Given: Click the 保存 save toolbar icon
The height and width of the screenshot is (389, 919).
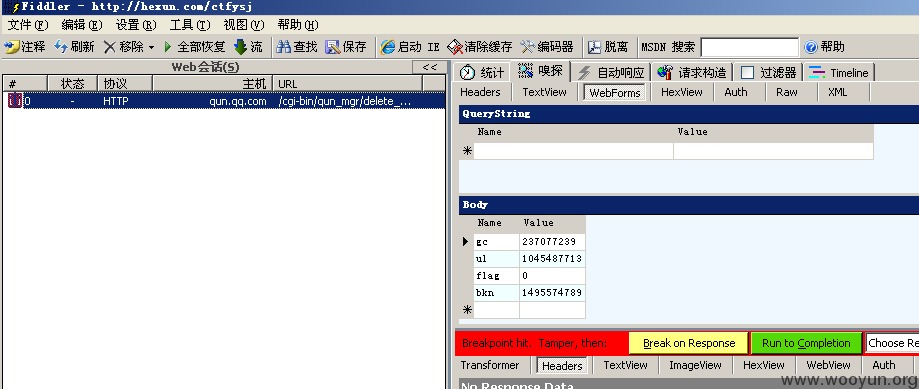Looking at the screenshot, I should point(333,47).
